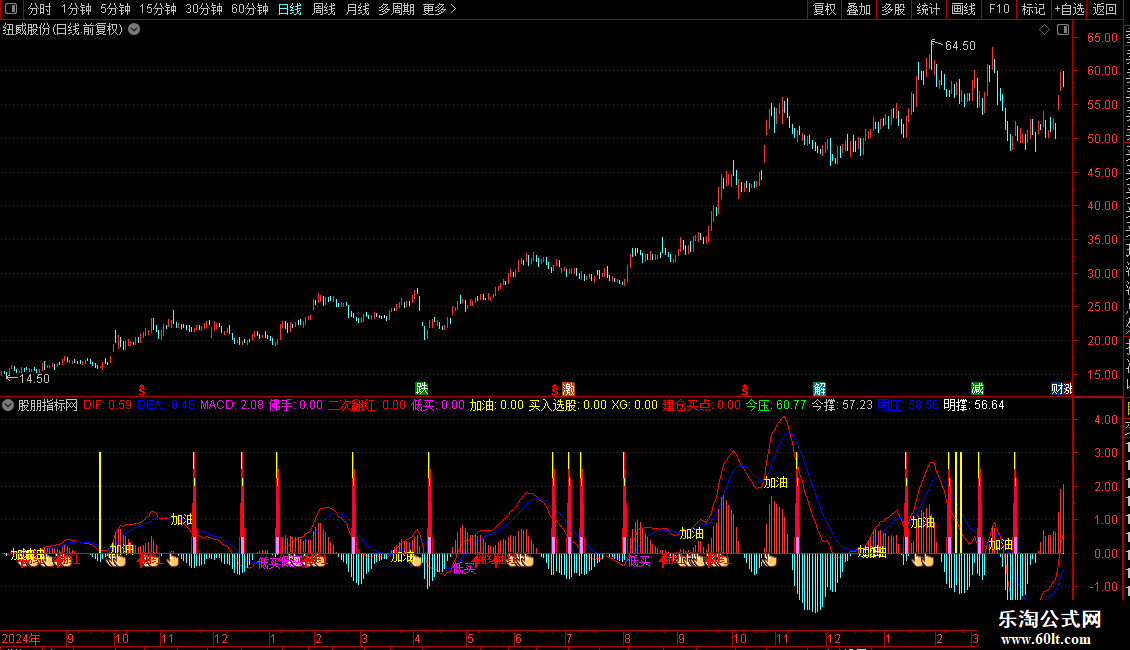Viewport: 1130px width, 650px height.
Task: Switch to 分时 intraday view
Action: point(40,9)
